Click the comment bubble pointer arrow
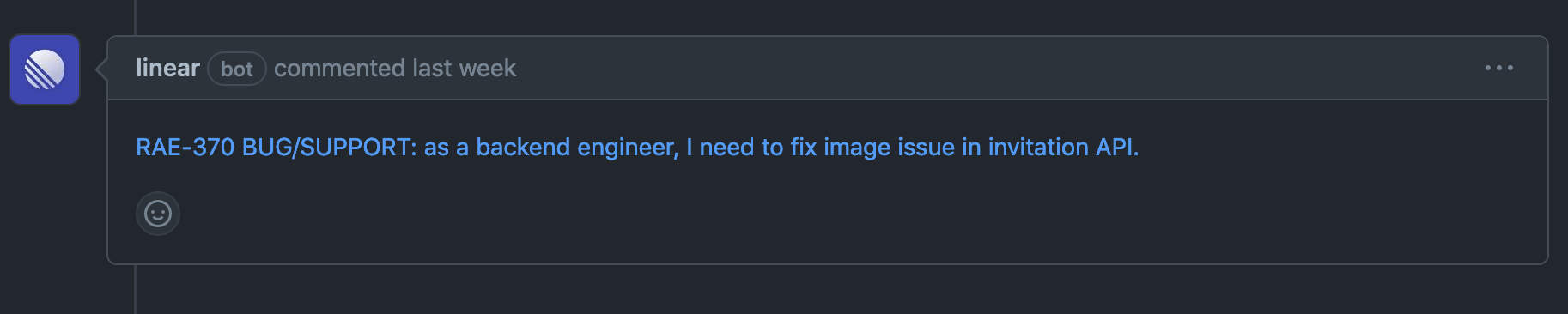Viewport: 1568px width, 314px height. 101,69
